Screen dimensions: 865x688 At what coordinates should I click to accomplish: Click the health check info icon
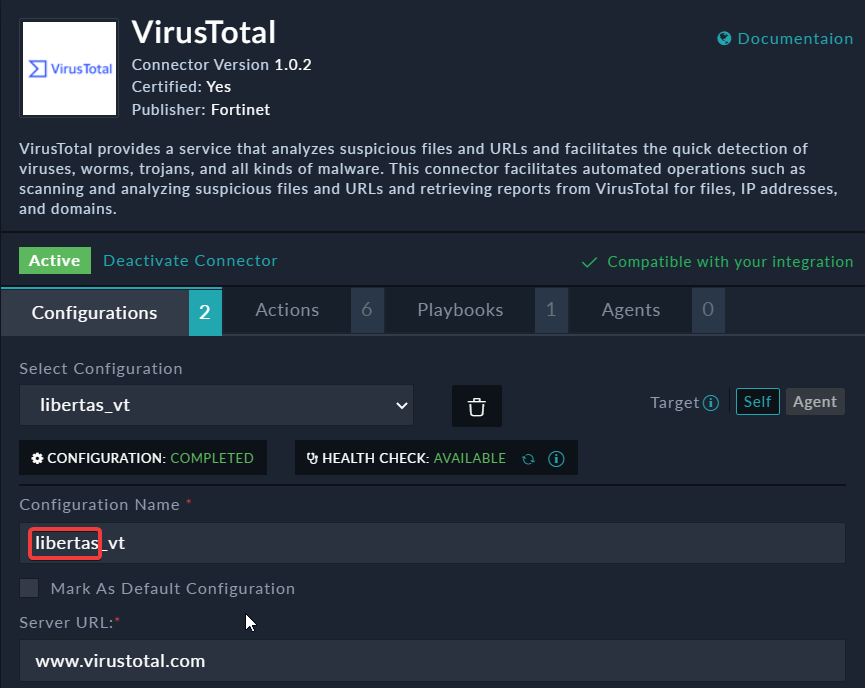coord(557,459)
